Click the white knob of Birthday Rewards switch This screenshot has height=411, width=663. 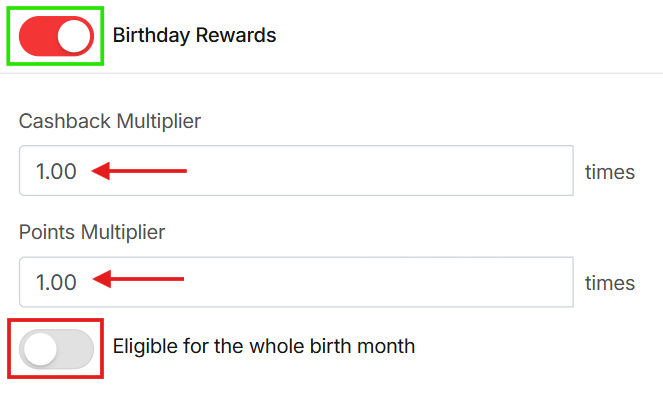point(74,36)
